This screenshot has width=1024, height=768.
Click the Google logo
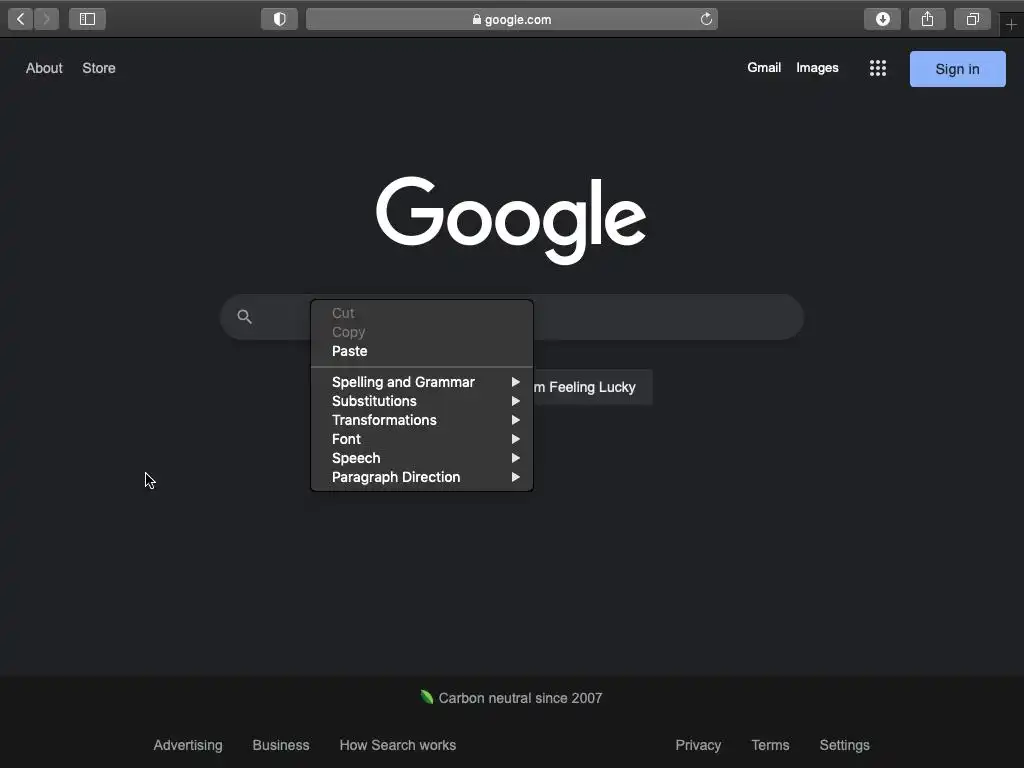pyautogui.click(x=511, y=220)
